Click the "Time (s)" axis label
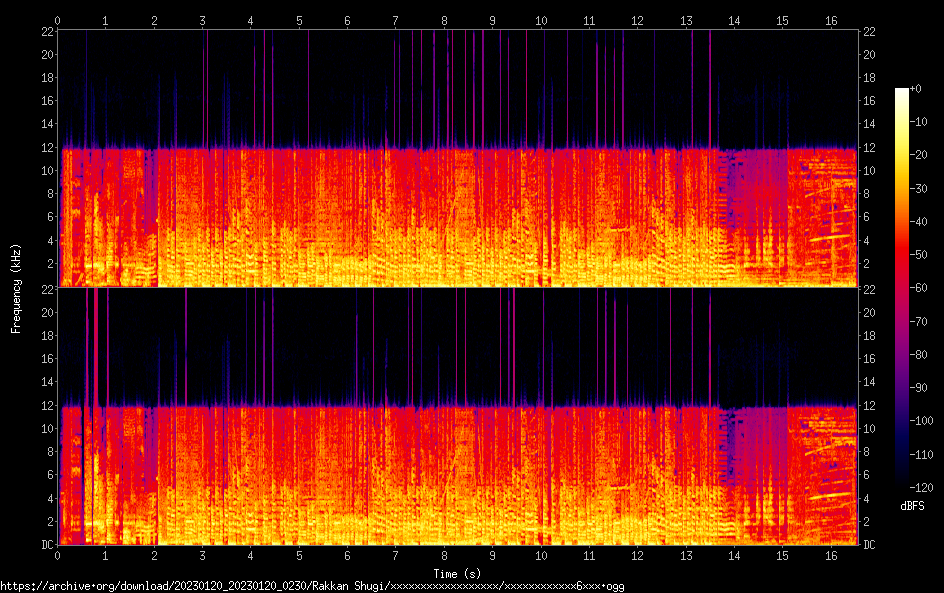This screenshot has height=593, width=944. point(456,573)
